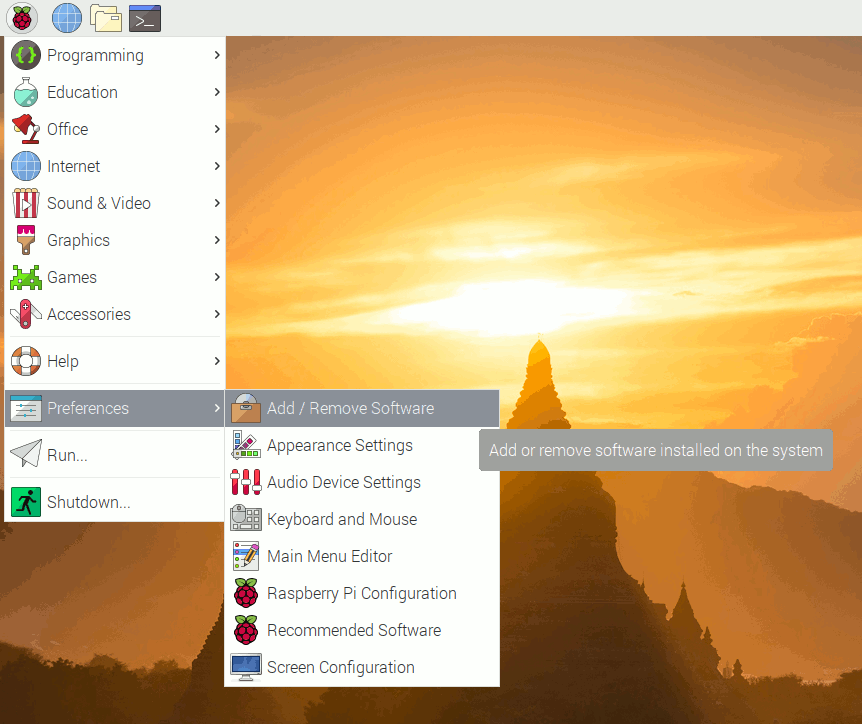Expand the Help submenu arrow
Image resolution: width=862 pixels, height=724 pixels.
pyautogui.click(x=217, y=361)
